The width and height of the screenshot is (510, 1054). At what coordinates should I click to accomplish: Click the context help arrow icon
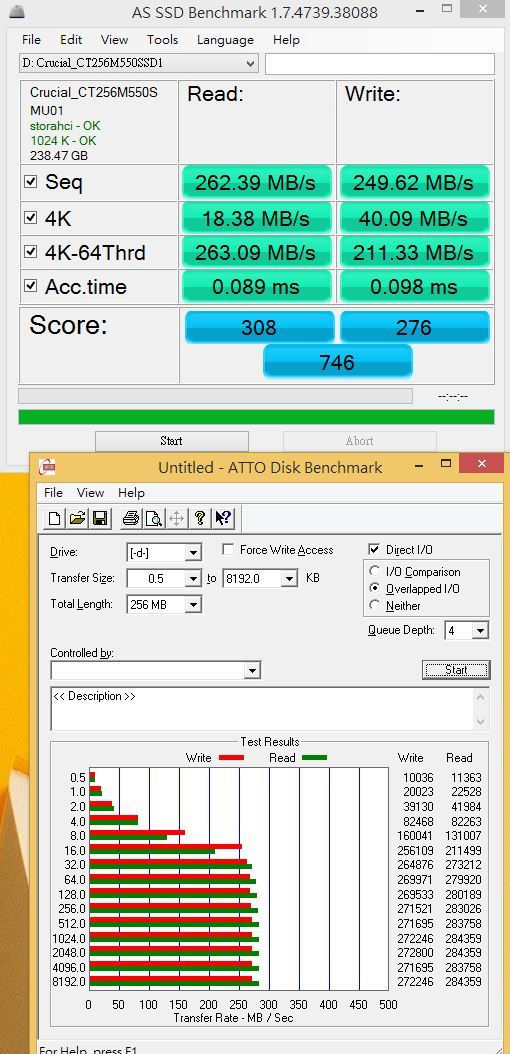pyautogui.click(x=222, y=518)
